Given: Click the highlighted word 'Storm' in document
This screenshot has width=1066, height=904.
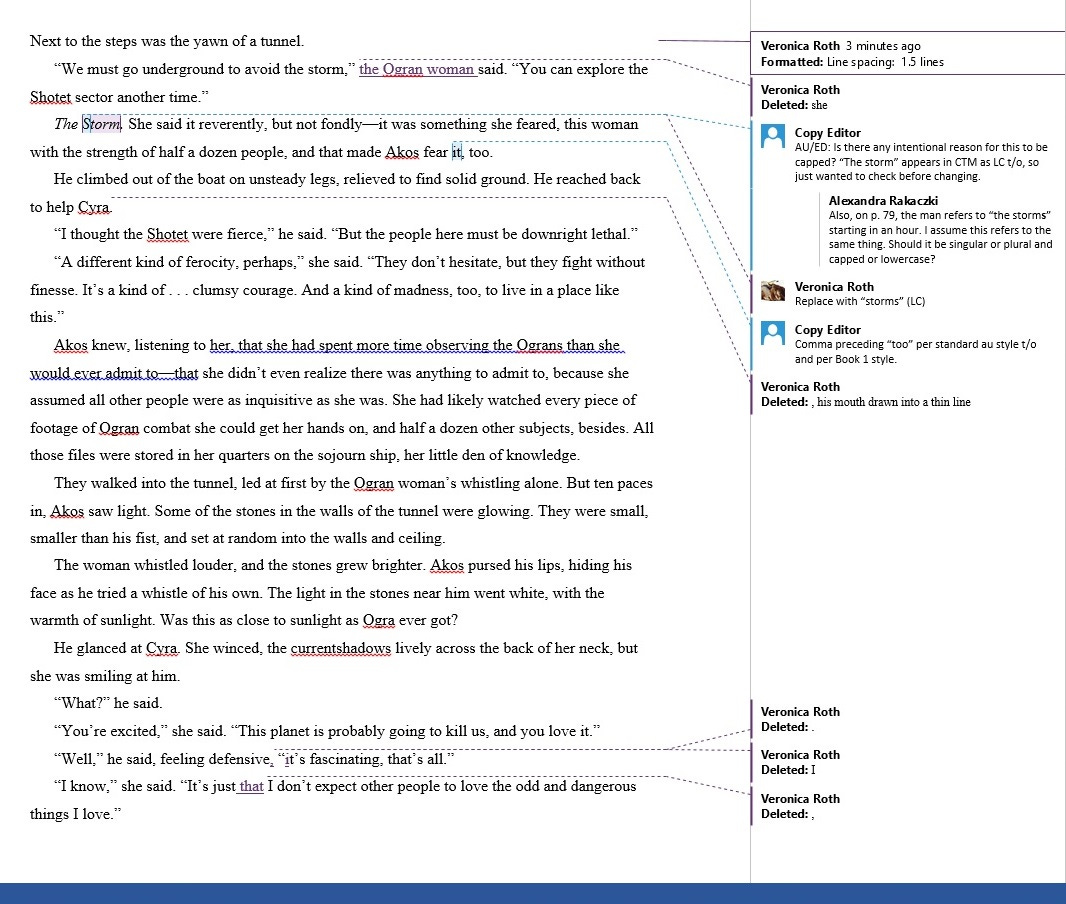Looking at the screenshot, I should pyautogui.click(x=102, y=124).
